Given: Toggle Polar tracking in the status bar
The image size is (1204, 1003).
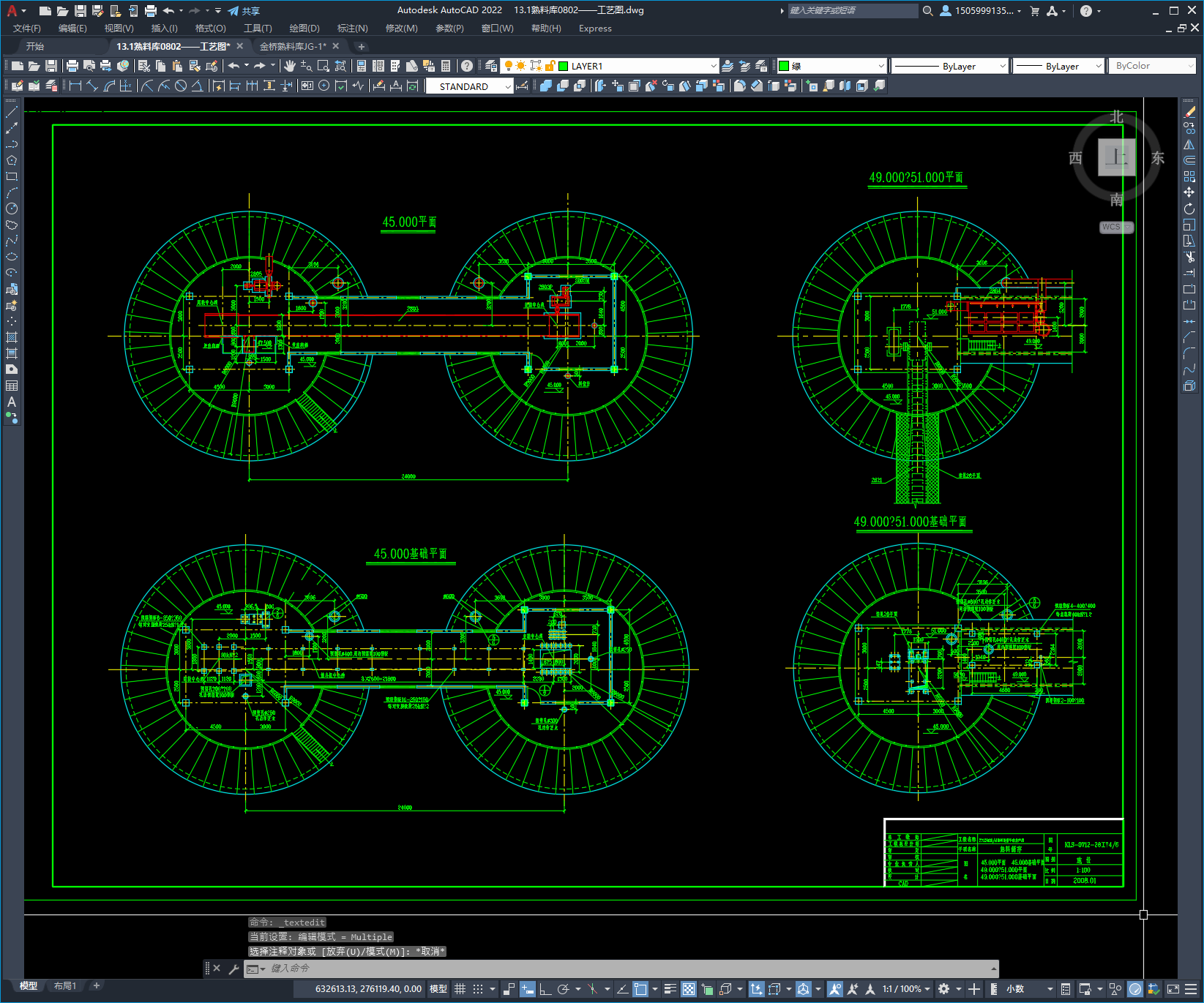Looking at the screenshot, I should tap(563, 989).
